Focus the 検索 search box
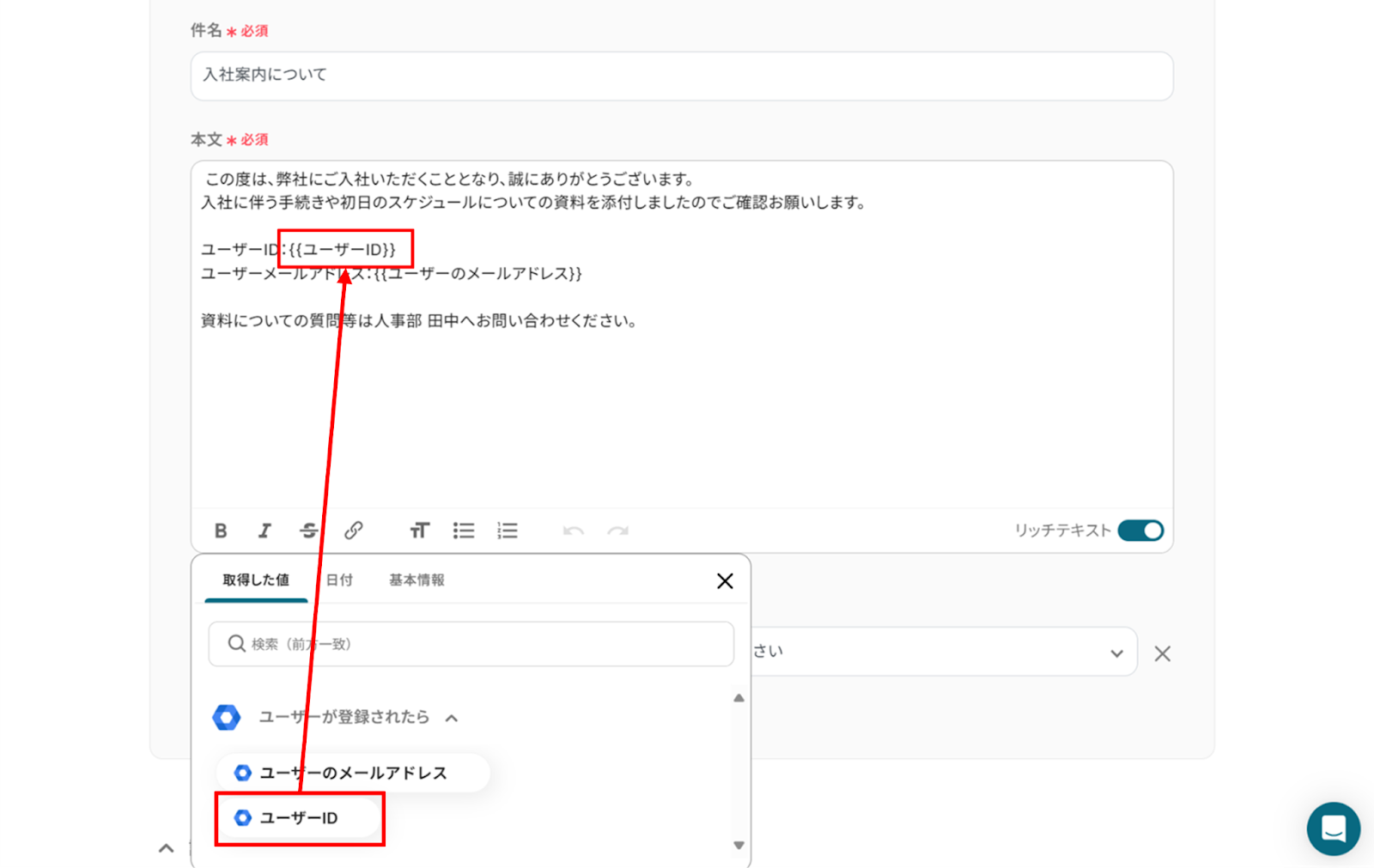This screenshot has width=1374, height=868. click(x=471, y=644)
